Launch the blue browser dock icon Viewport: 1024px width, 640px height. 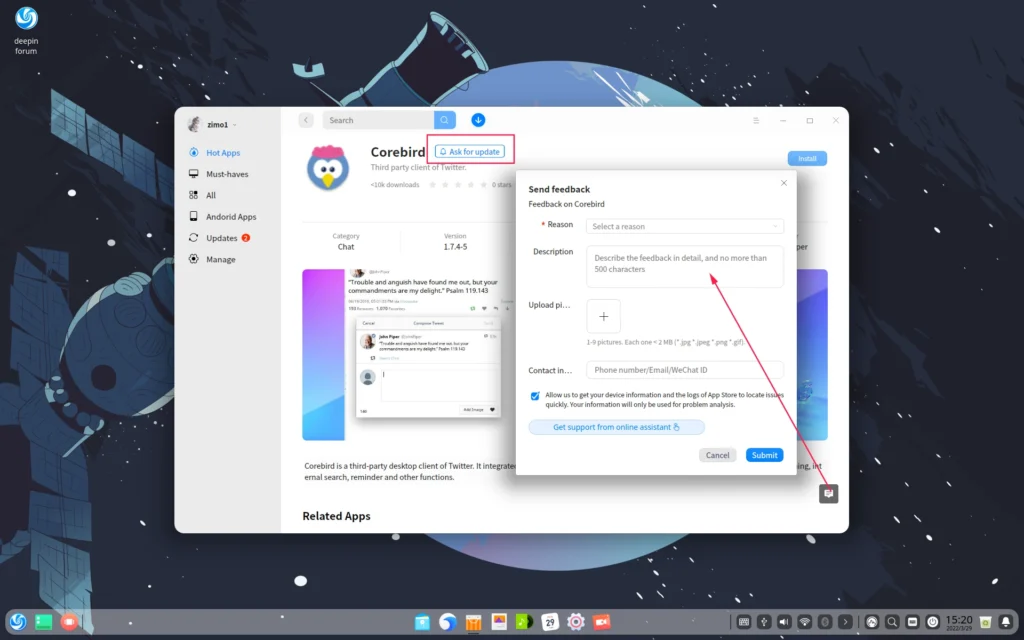tap(448, 622)
